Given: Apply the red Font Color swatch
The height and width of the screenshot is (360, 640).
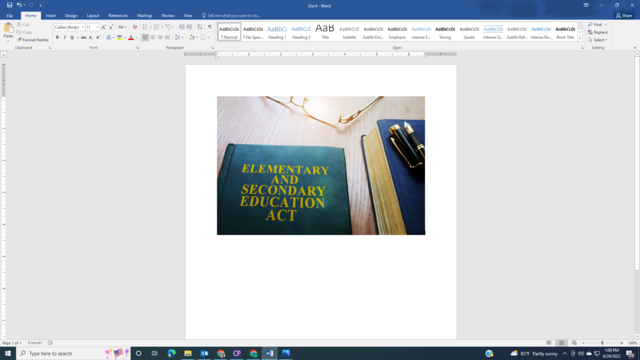Looking at the screenshot, I should (x=131, y=38).
